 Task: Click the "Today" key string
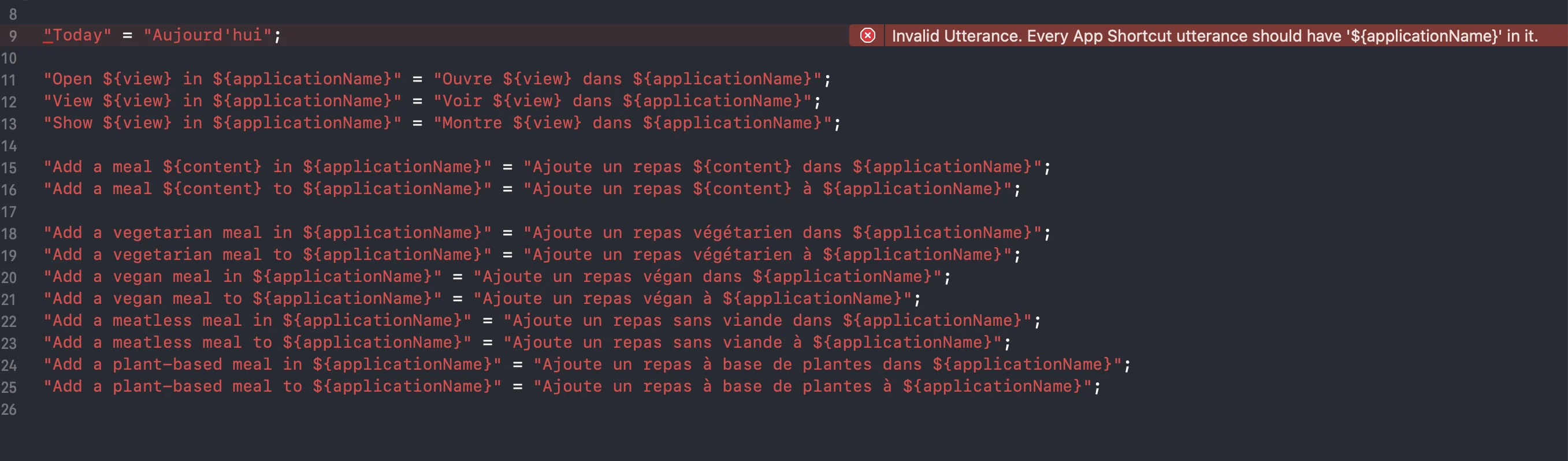click(x=77, y=35)
